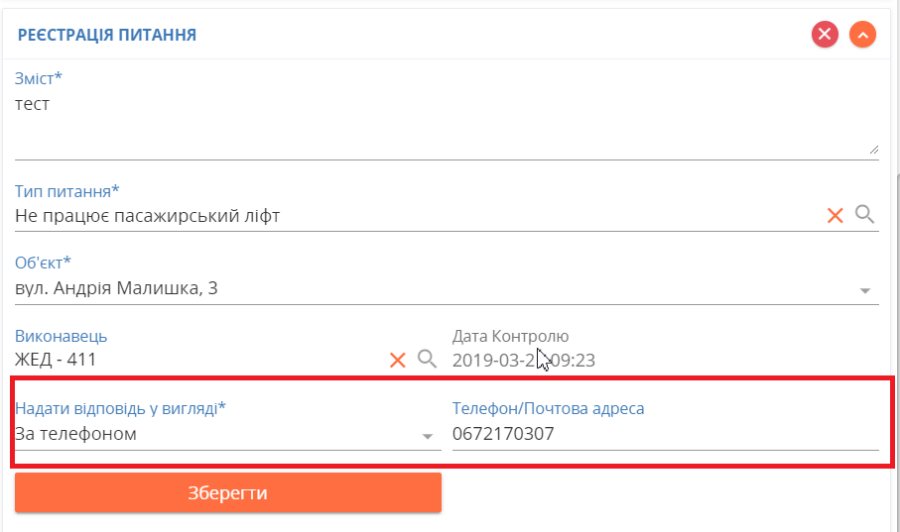Click the Надати відповідь у вигляді label

pos(120,409)
